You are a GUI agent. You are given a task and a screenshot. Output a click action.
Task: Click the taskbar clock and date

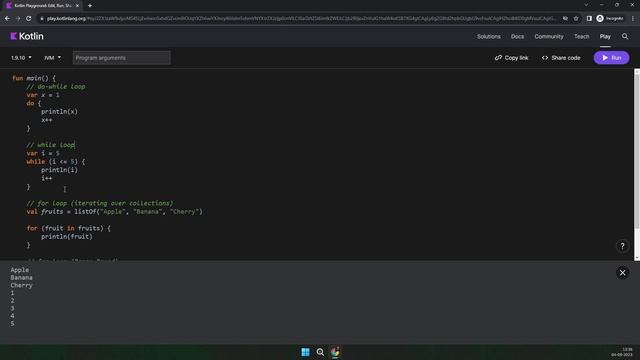click(x=622, y=352)
